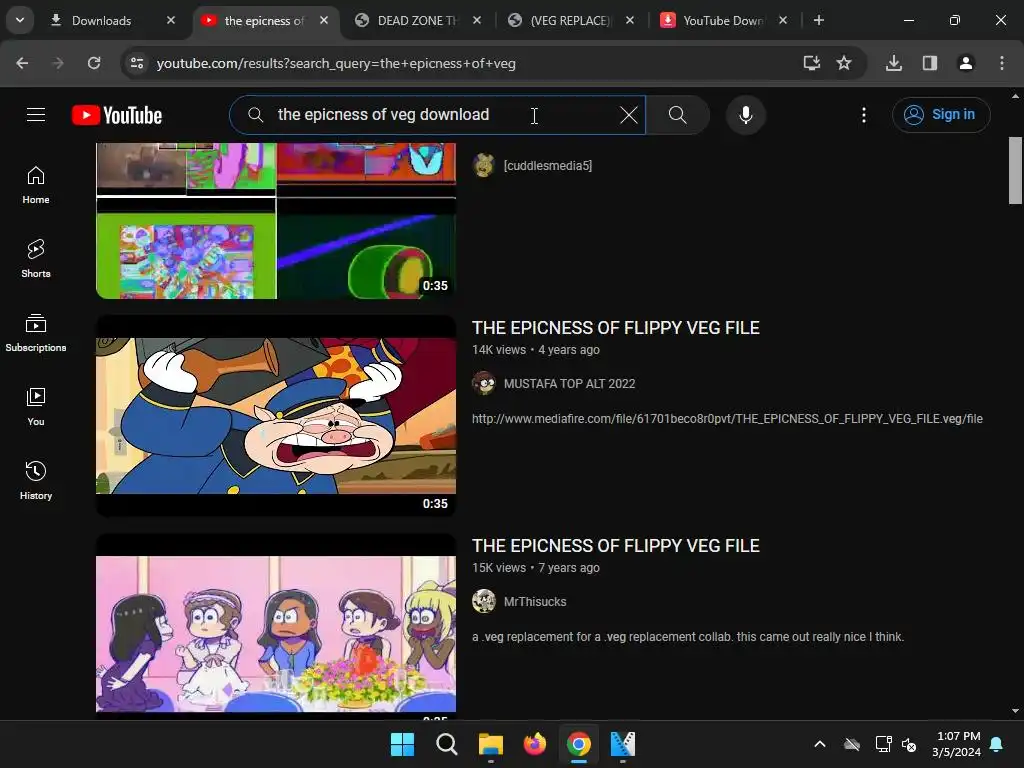
Task: Open Home in sidebar
Action: 36,185
